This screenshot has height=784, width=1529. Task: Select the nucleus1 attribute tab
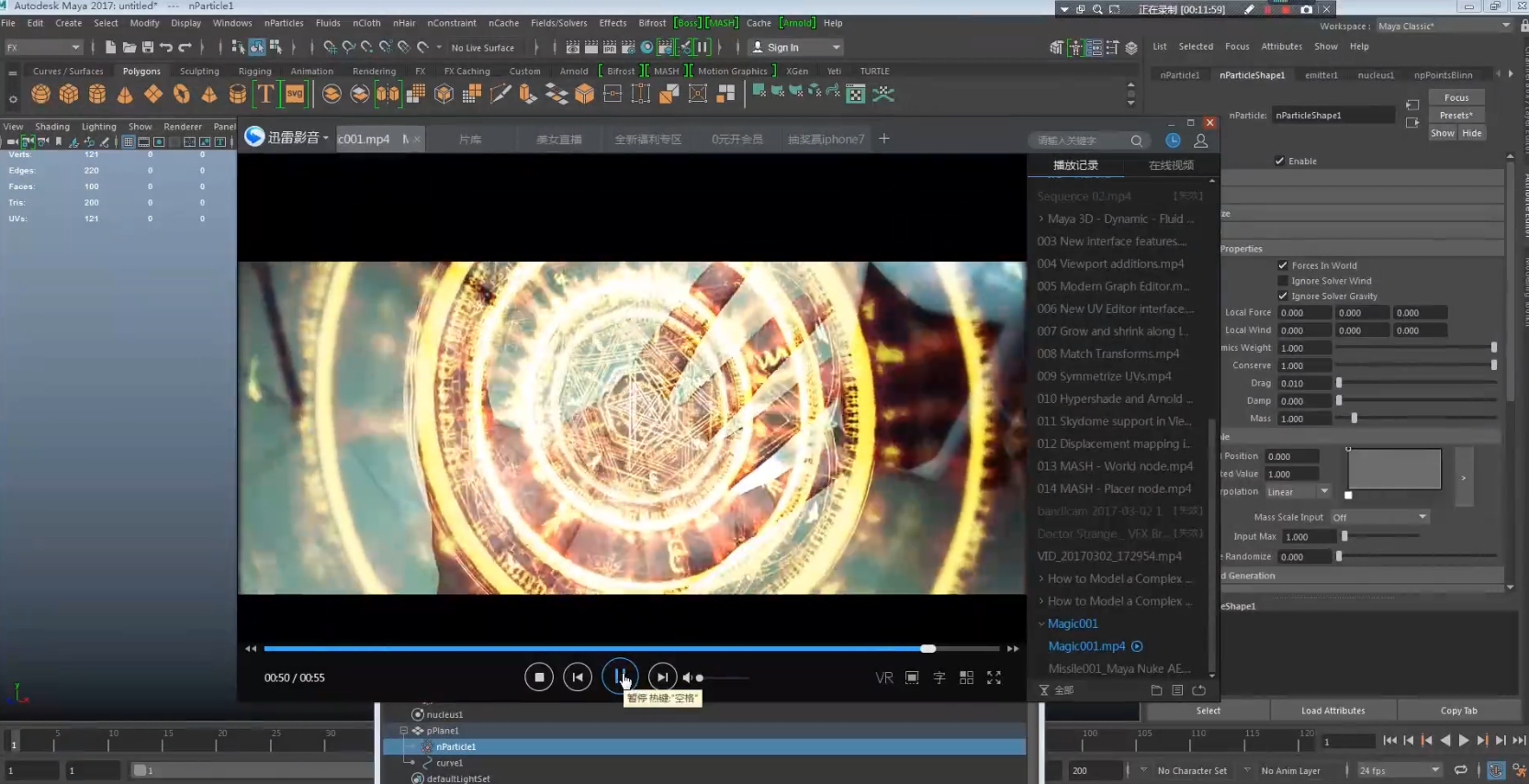tap(1376, 75)
